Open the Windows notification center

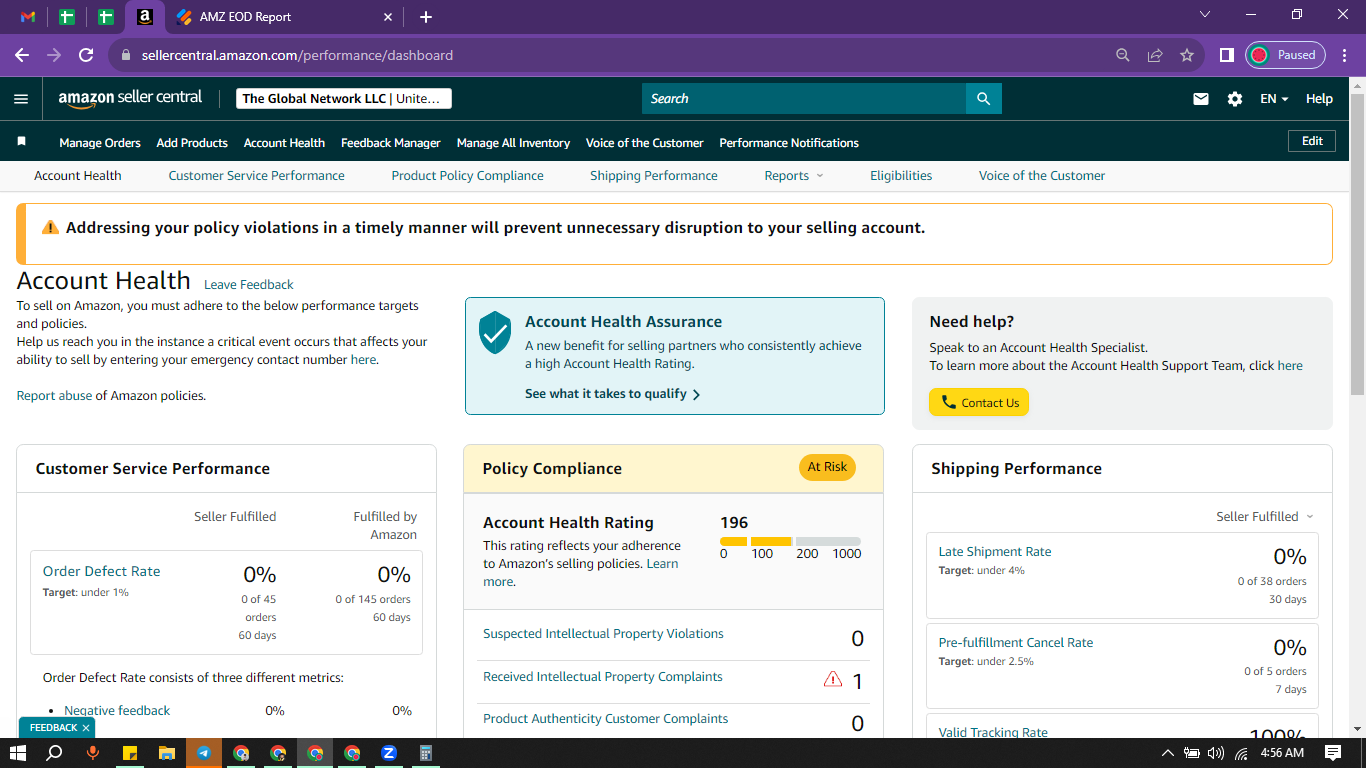pyautogui.click(x=1332, y=753)
